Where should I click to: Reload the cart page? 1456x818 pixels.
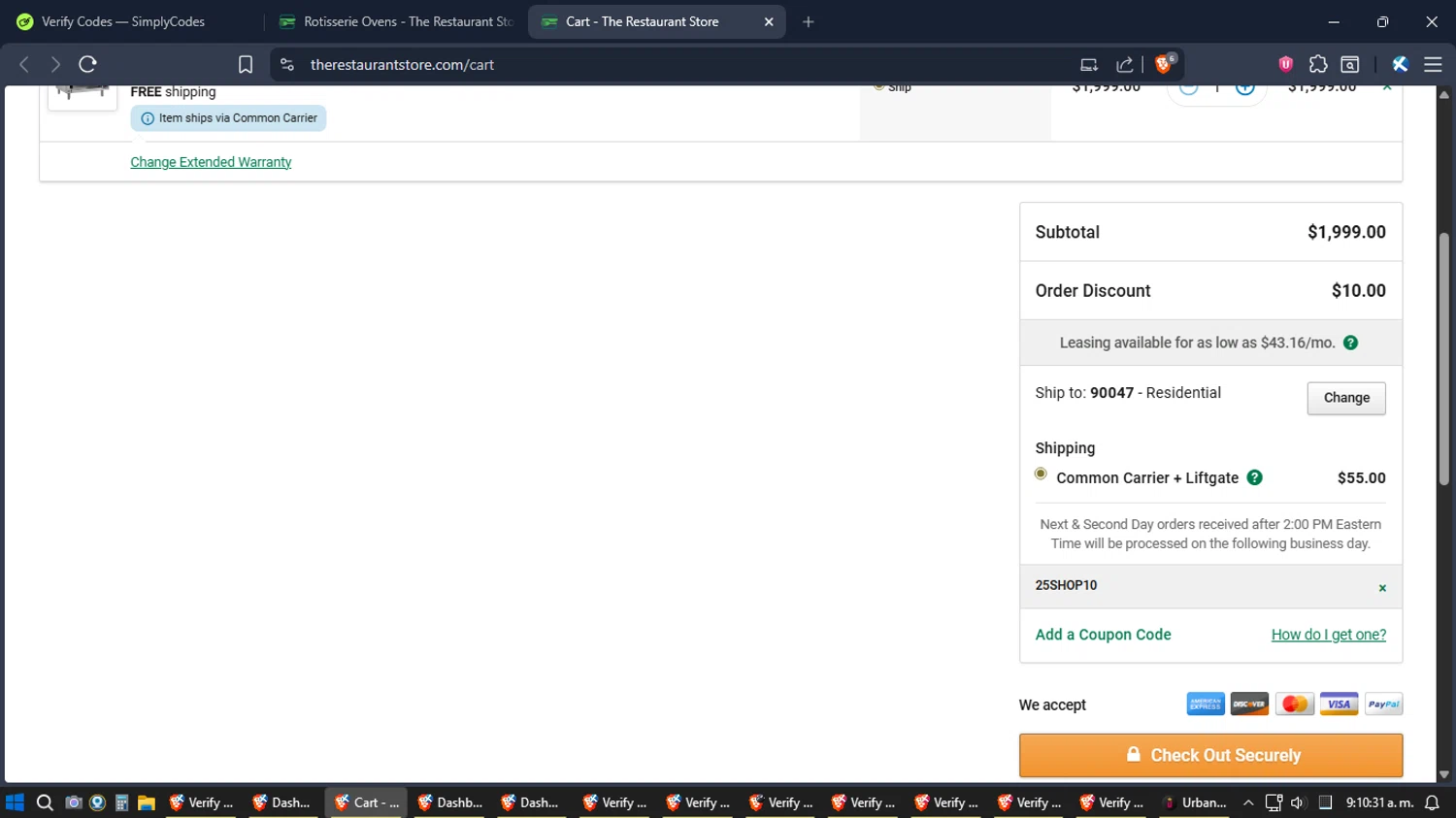[87, 65]
